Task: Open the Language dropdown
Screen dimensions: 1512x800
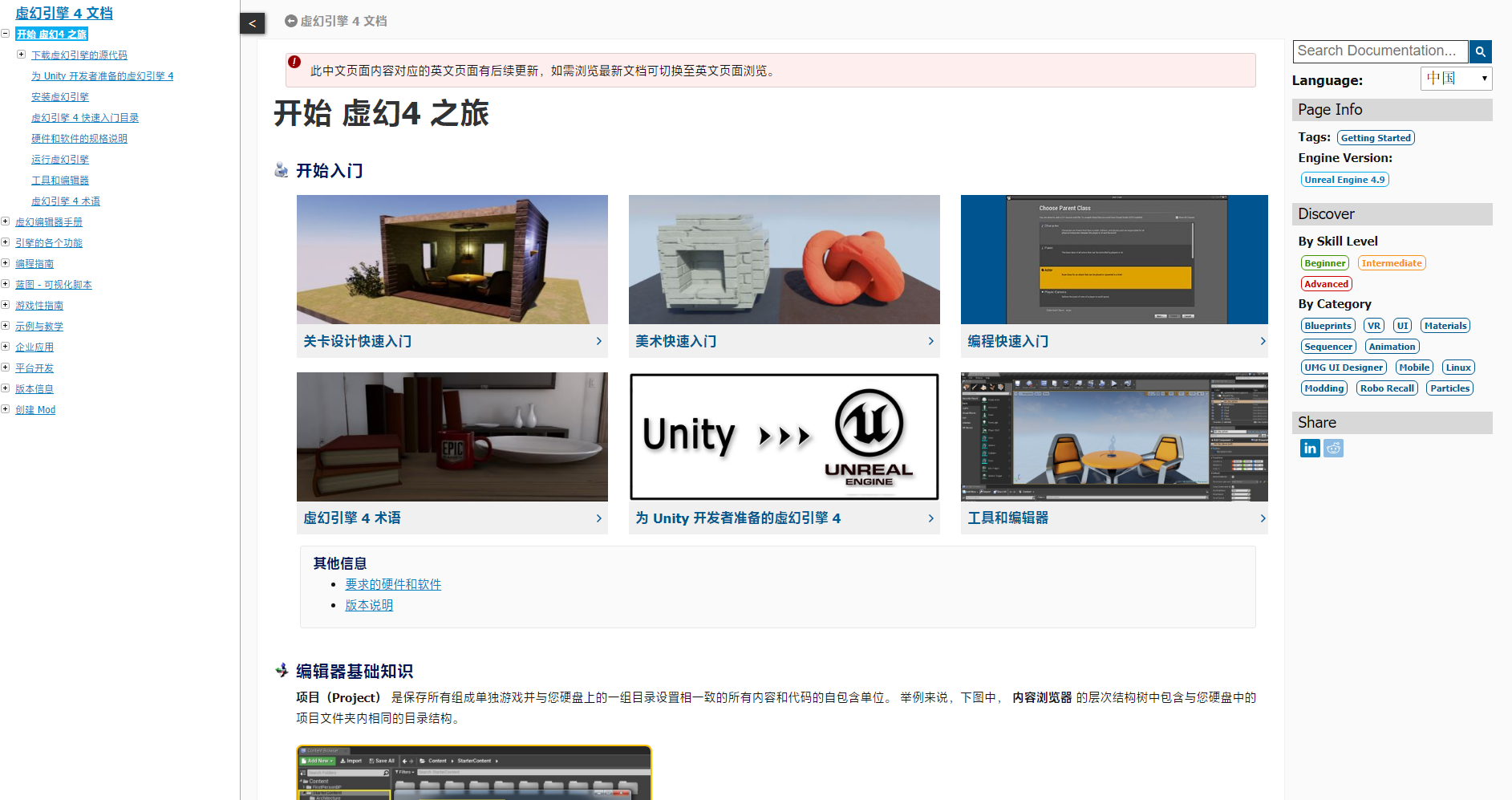Action: (1456, 79)
